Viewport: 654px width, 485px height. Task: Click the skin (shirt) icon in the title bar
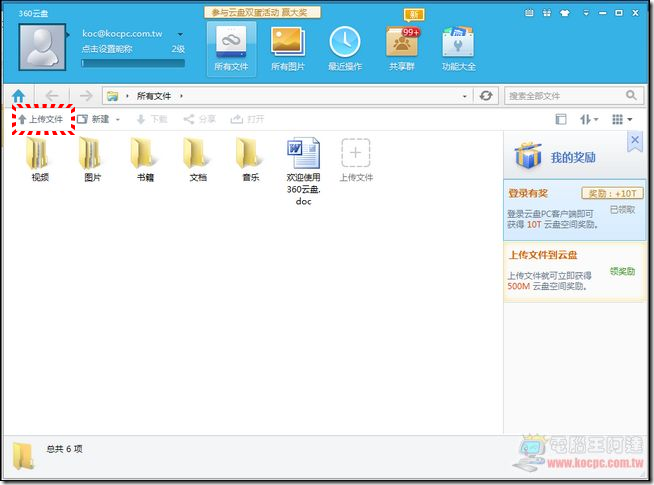click(565, 13)
